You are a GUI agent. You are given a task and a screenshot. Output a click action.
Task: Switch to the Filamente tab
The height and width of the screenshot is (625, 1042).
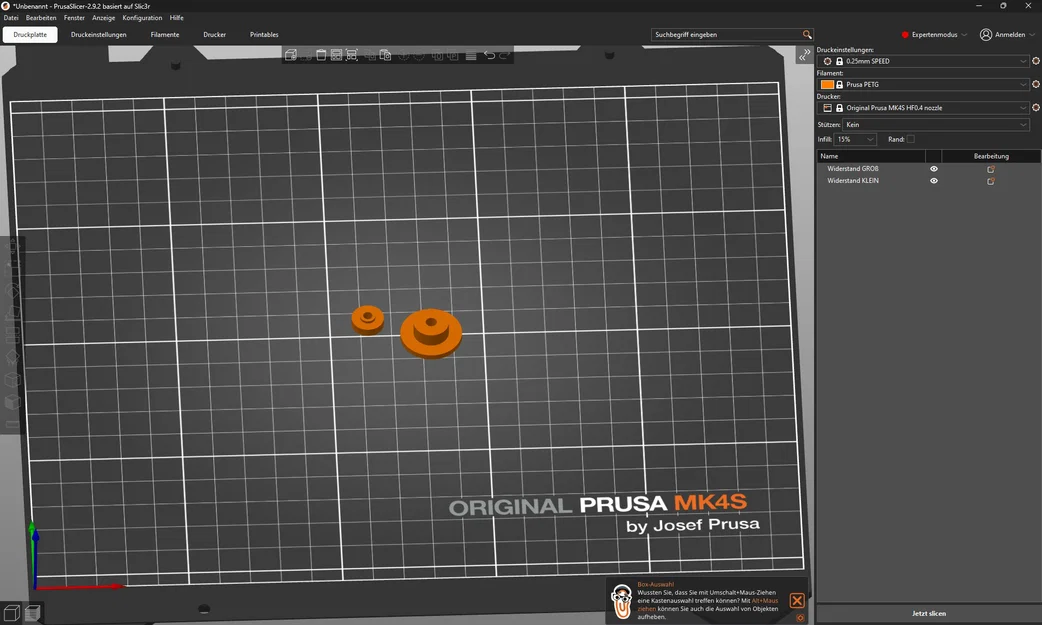coord(165,35)
